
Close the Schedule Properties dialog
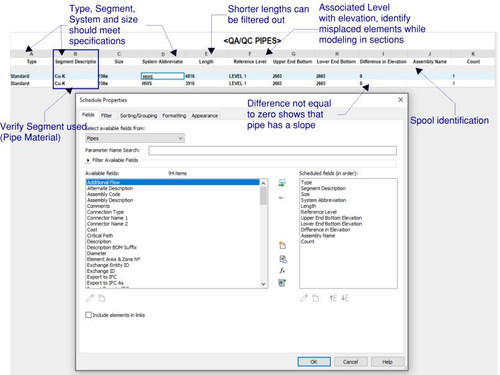(401, 100)
